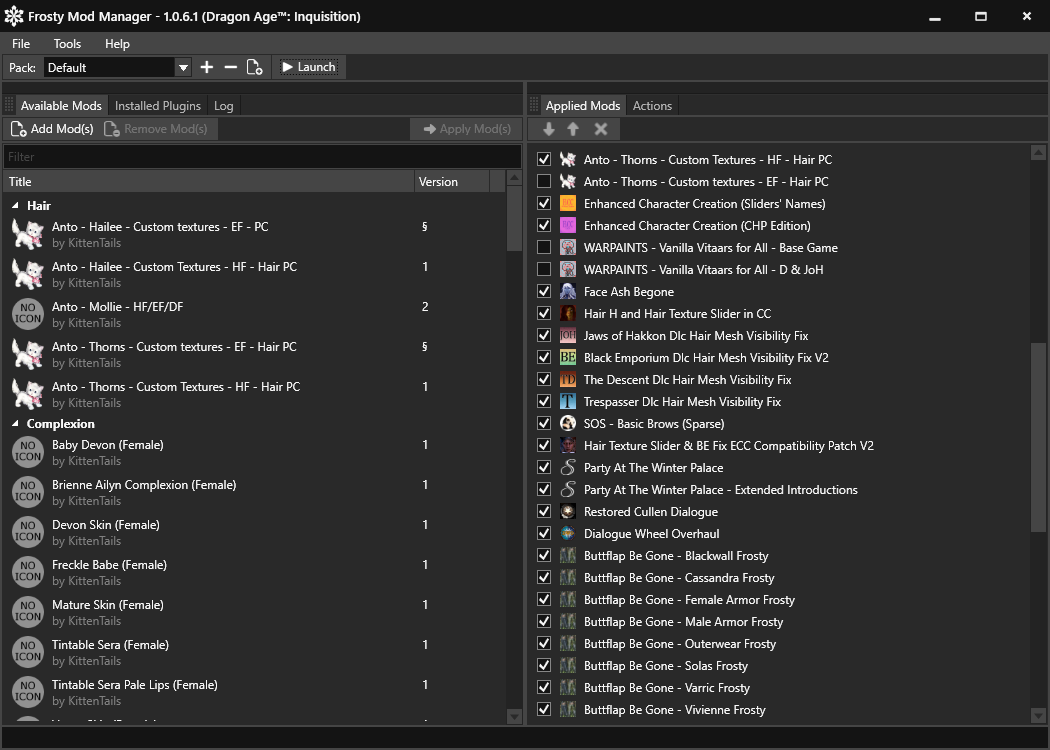Switch to the Installed Plugins tab
Viewport: 1050px width, 750px height.
tap(158, 106)
